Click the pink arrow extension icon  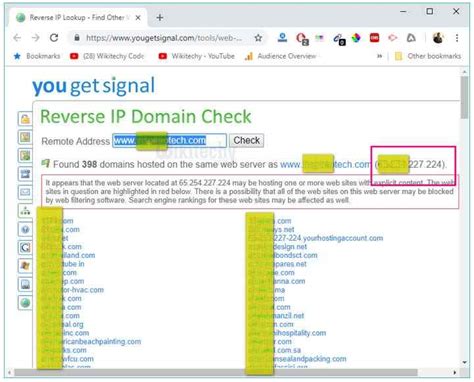coord(392,38)
